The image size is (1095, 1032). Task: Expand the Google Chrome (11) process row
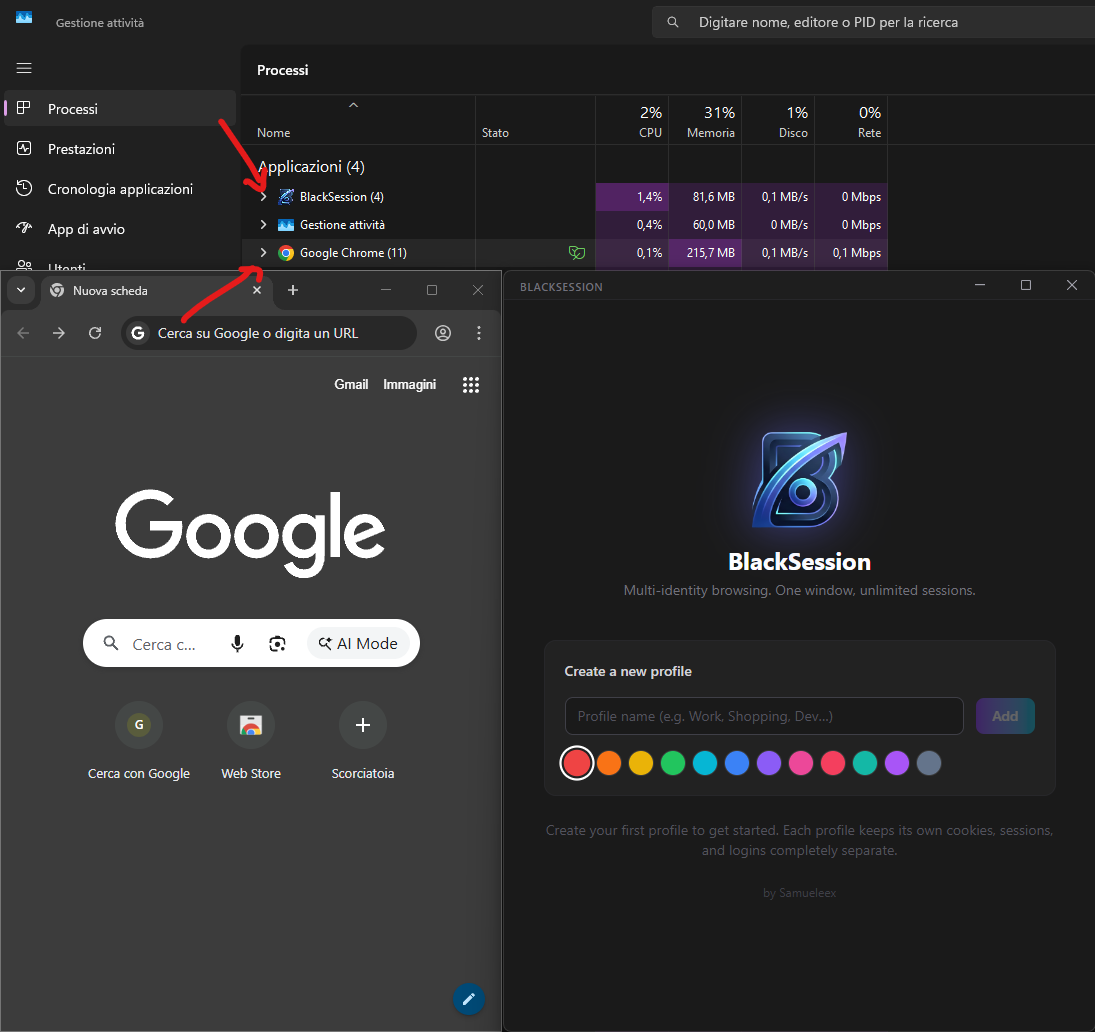[x=263, y=253]
